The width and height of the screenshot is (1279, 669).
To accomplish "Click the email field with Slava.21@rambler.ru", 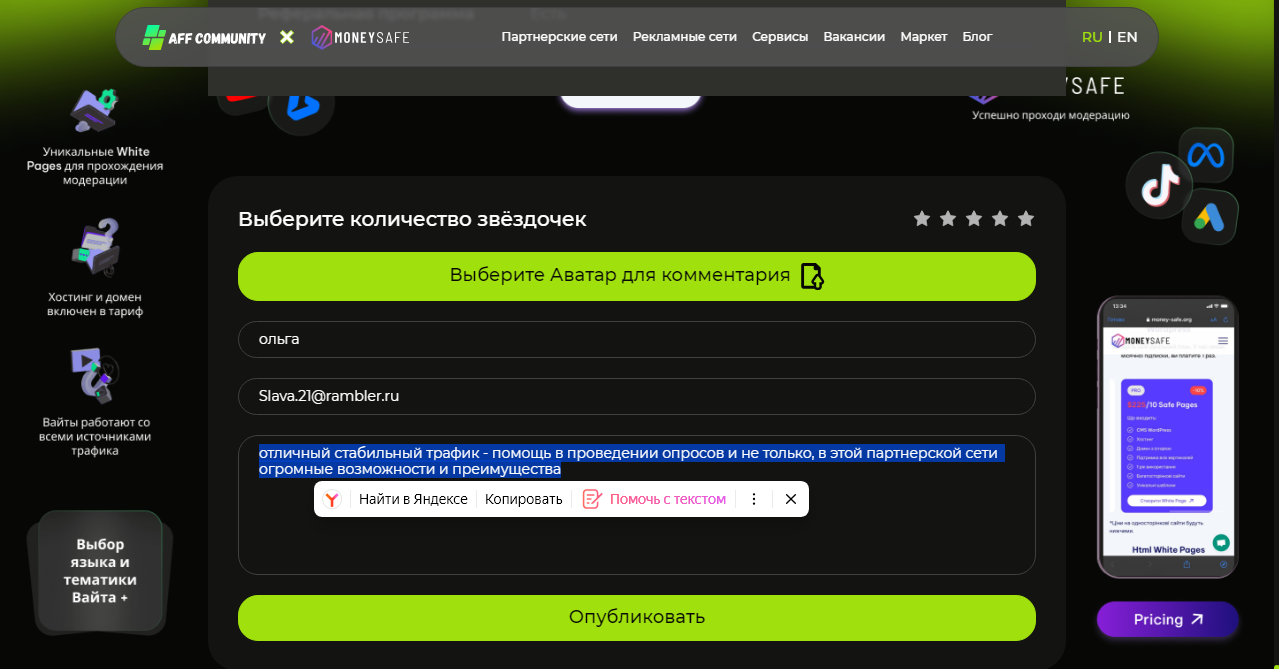I will 637,396.
